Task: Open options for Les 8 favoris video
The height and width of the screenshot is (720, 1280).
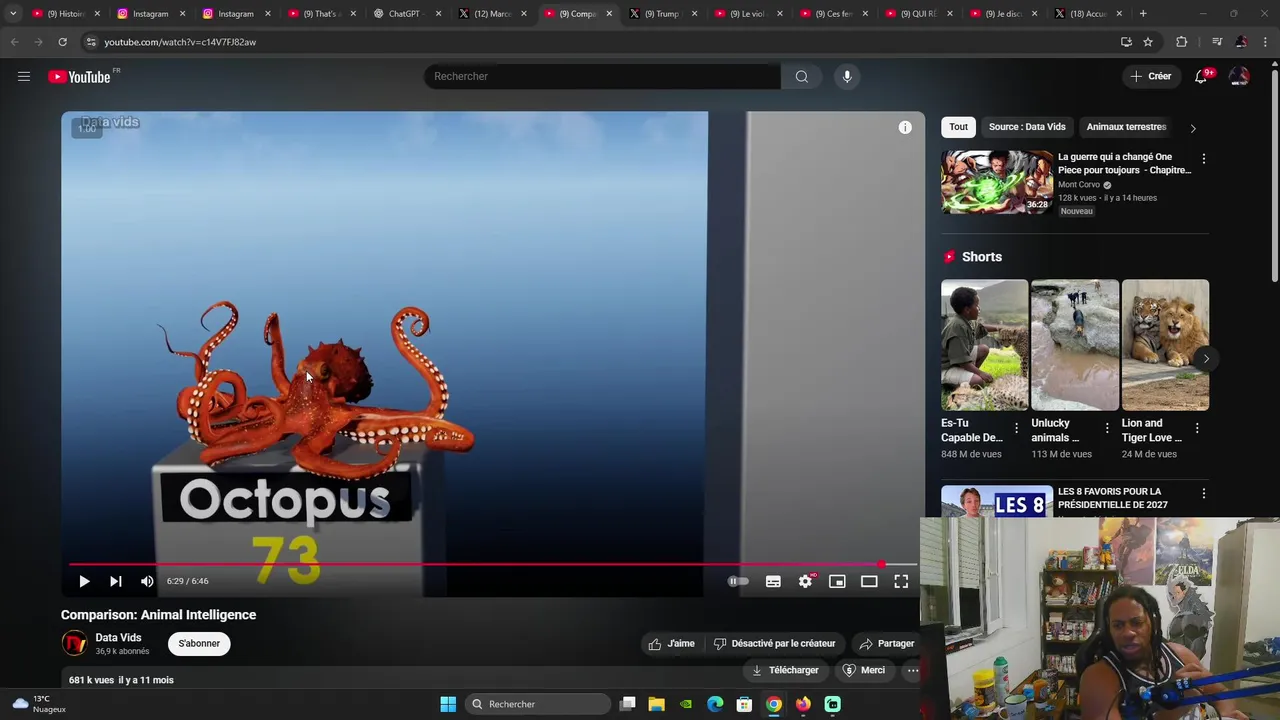Action: tap(1203, 494)
